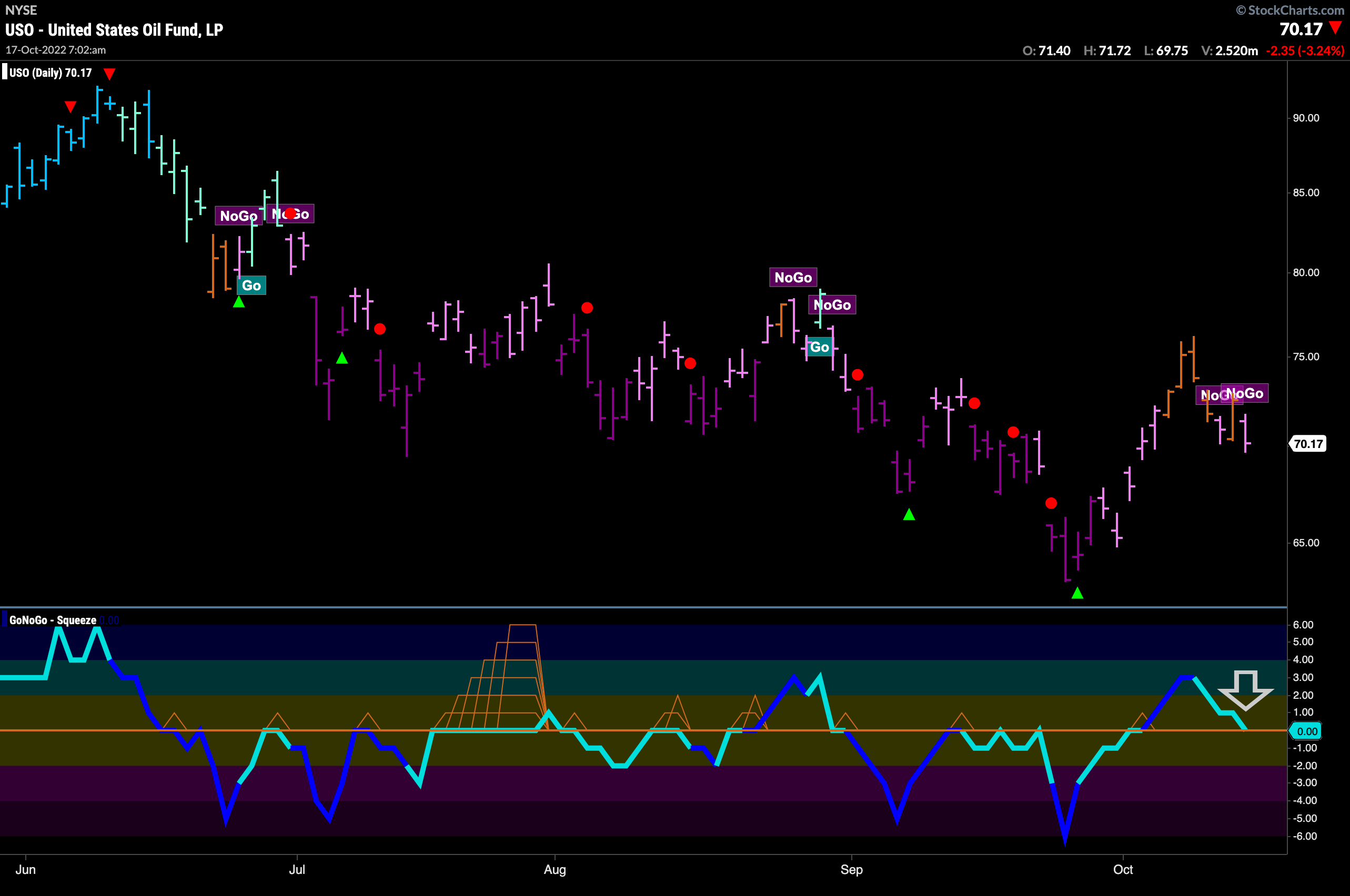Click the NYSE exchange label
1350x896 pixels.
pyautogui.click(x=21, y=11)
